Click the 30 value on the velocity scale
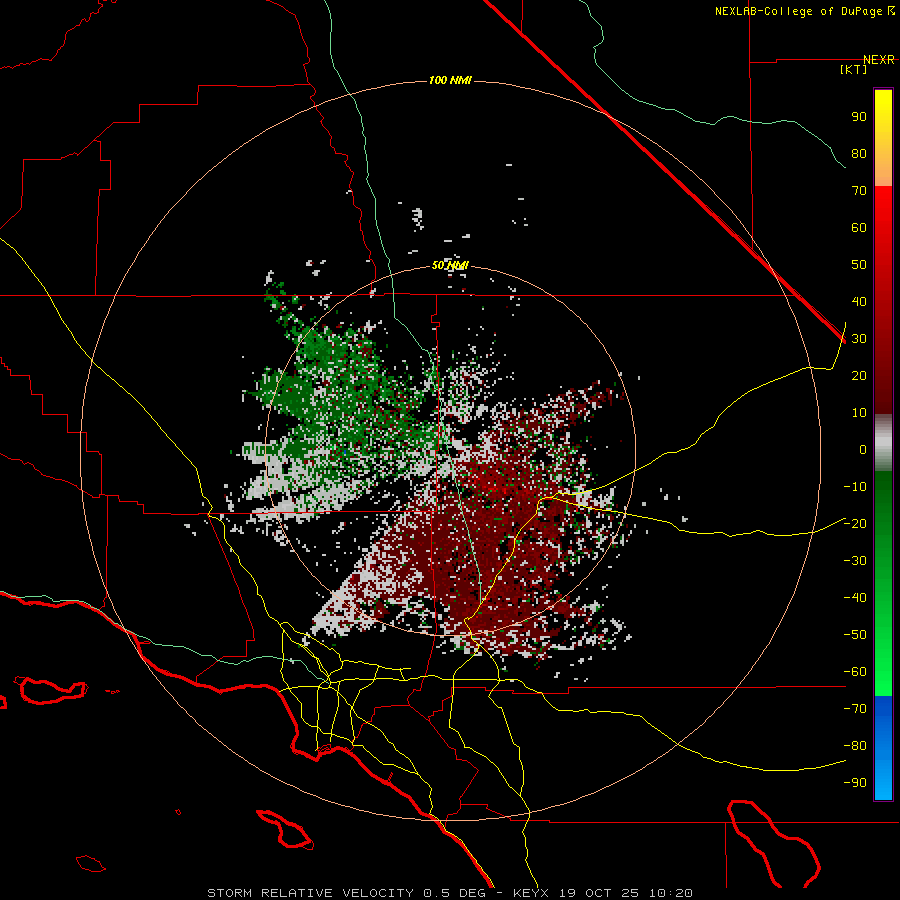Image resolution: width=900 pixels, height=900 pixels. pyautogui.click(x=859, y=339)
